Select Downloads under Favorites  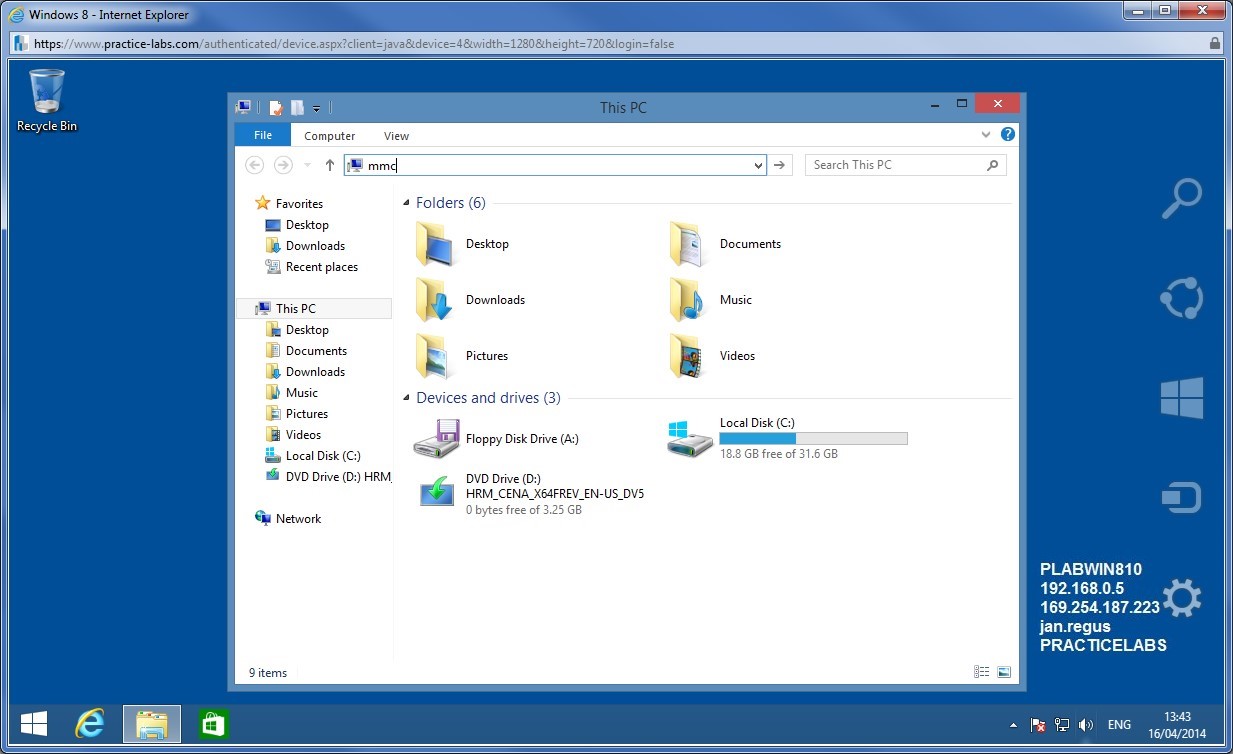tap(313, 245)
